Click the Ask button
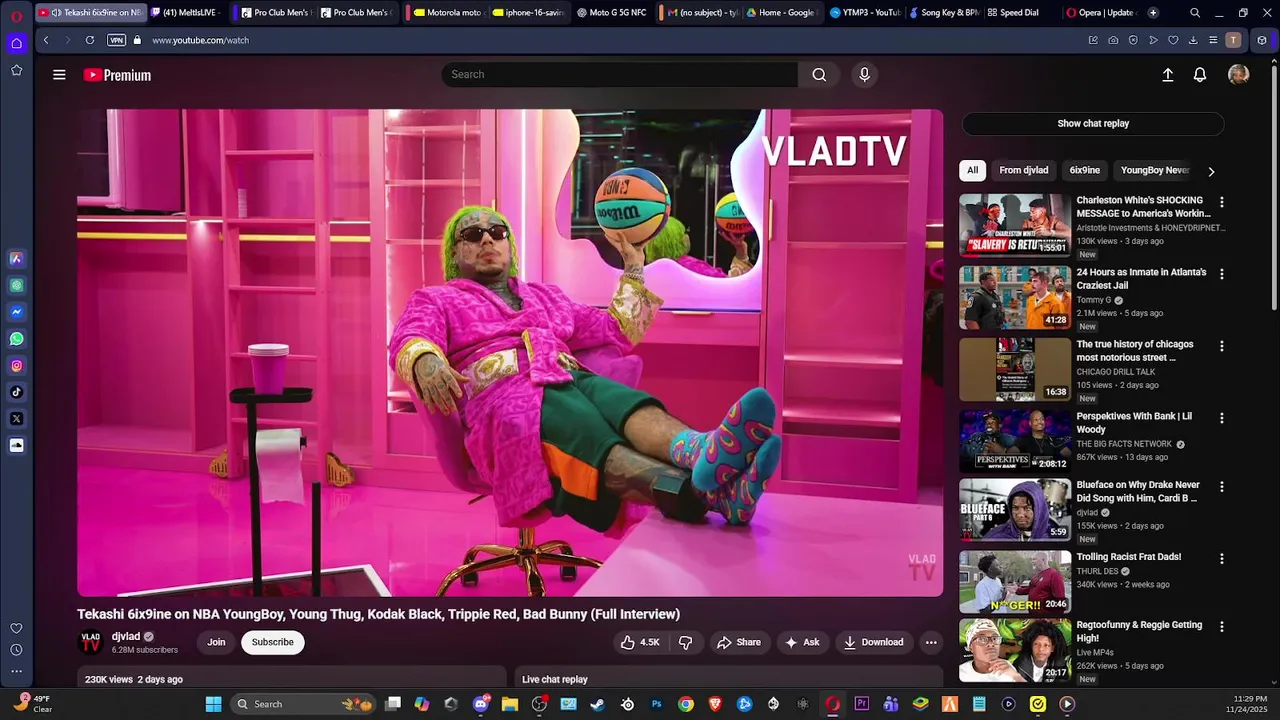Screen dimensions: 1280x720 pyautogui.click(x=802, y=642)
